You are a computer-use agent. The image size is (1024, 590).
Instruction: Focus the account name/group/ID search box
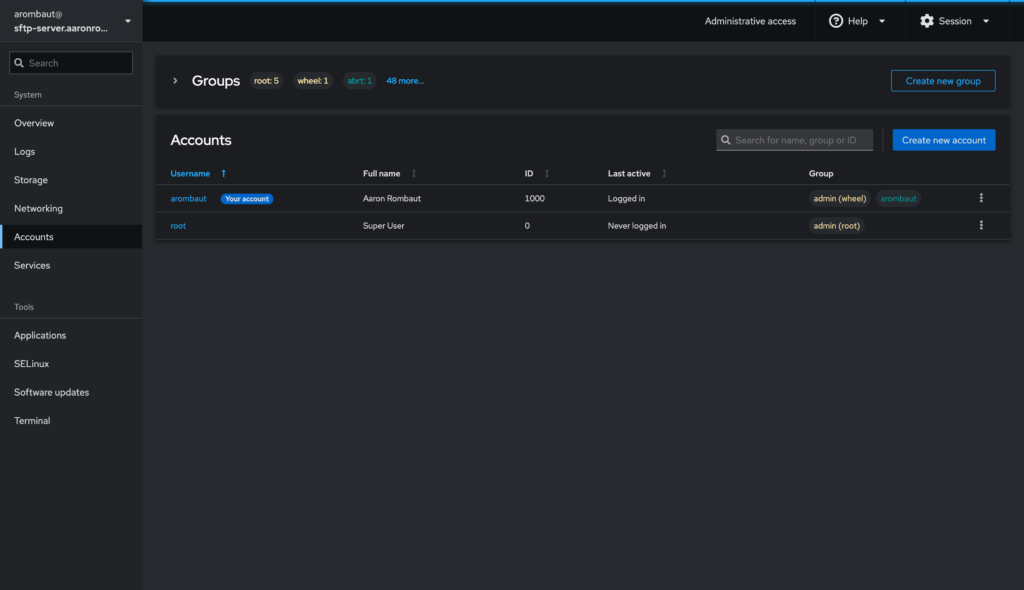800,140
